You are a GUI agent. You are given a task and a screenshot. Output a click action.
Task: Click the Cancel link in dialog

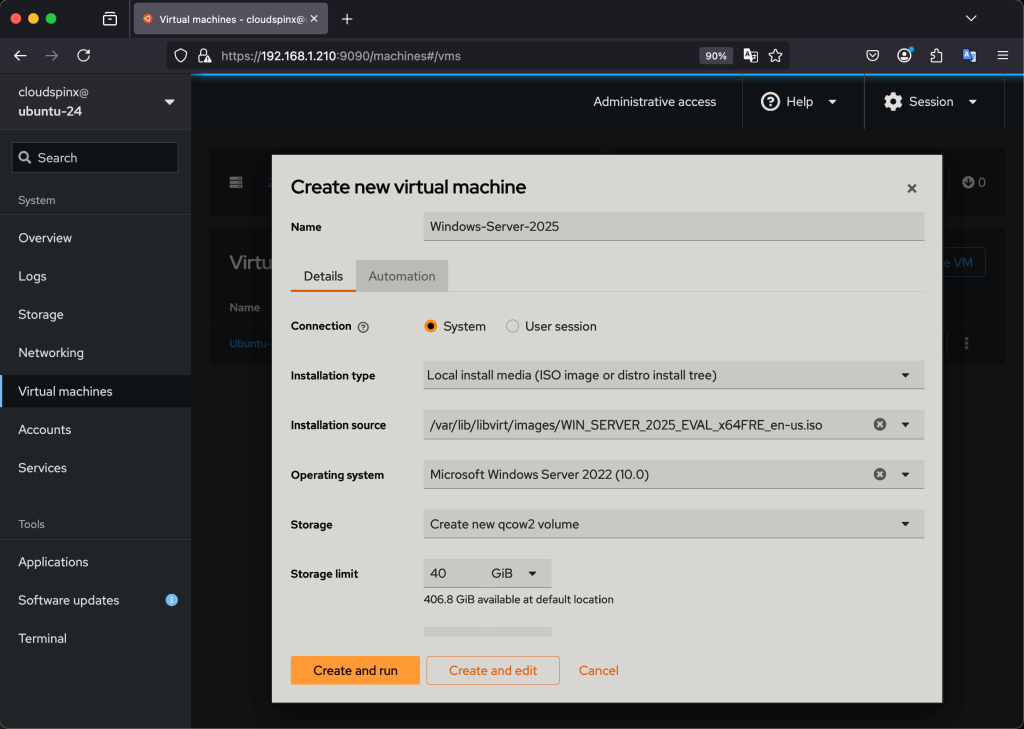pyautogui.click(x=598, y=670)
